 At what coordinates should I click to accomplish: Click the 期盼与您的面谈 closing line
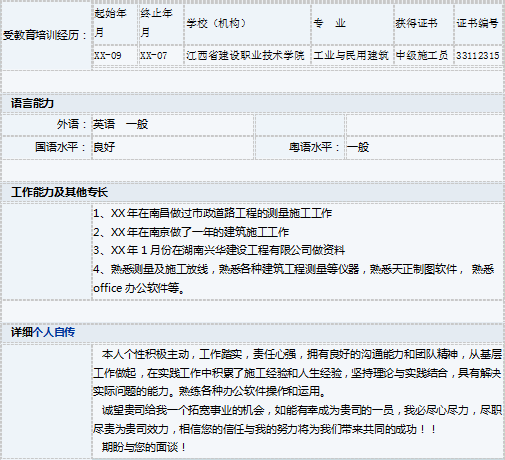coord(144,447)
